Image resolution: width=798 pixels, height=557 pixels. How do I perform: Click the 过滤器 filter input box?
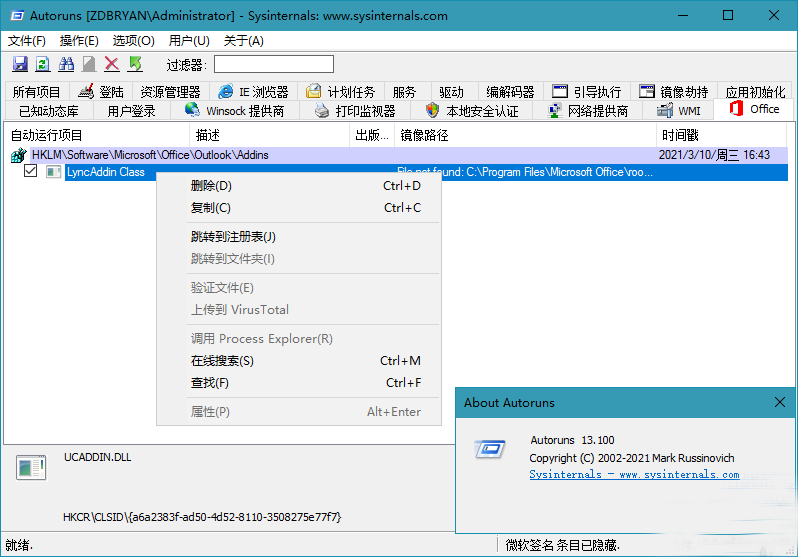pos(274,64)
